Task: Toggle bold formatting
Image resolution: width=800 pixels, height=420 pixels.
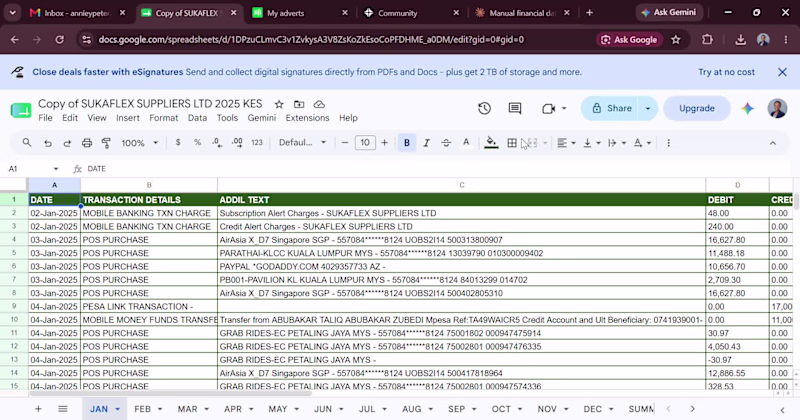Action: tap(407, 143)
